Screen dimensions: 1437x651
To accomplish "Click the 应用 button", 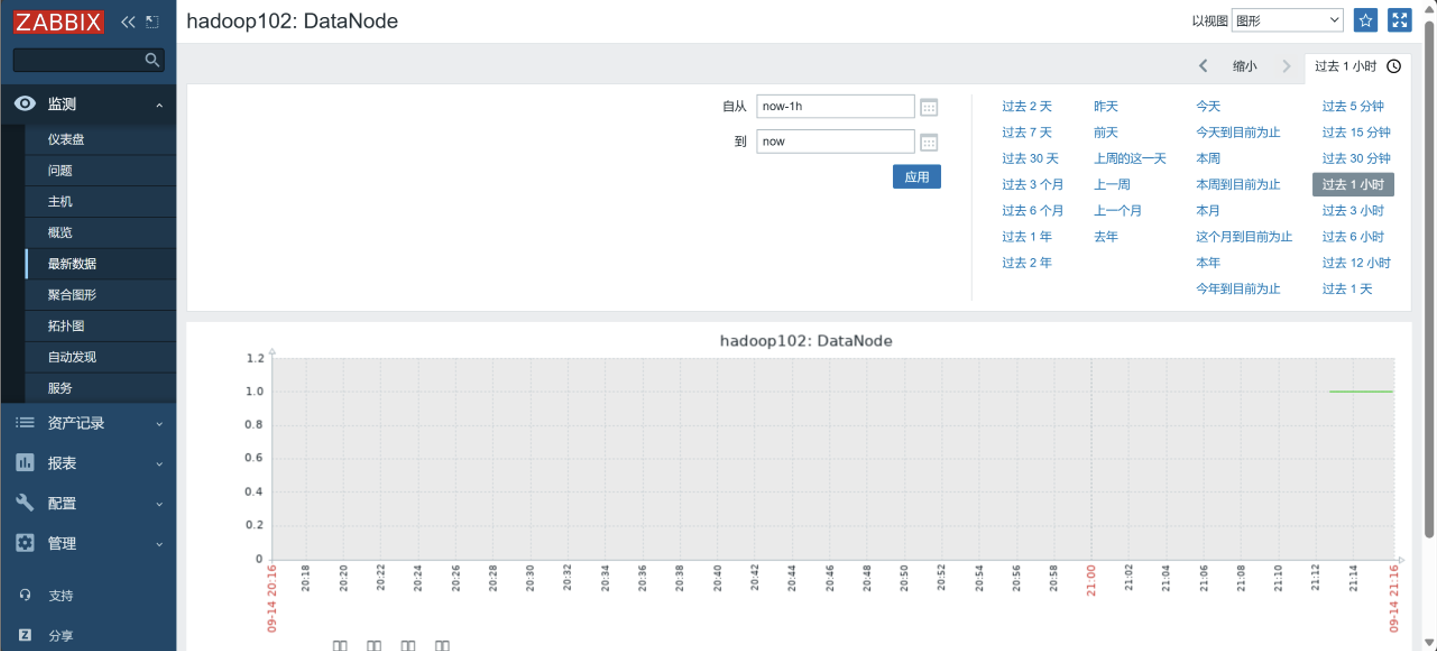I will 917,177.
